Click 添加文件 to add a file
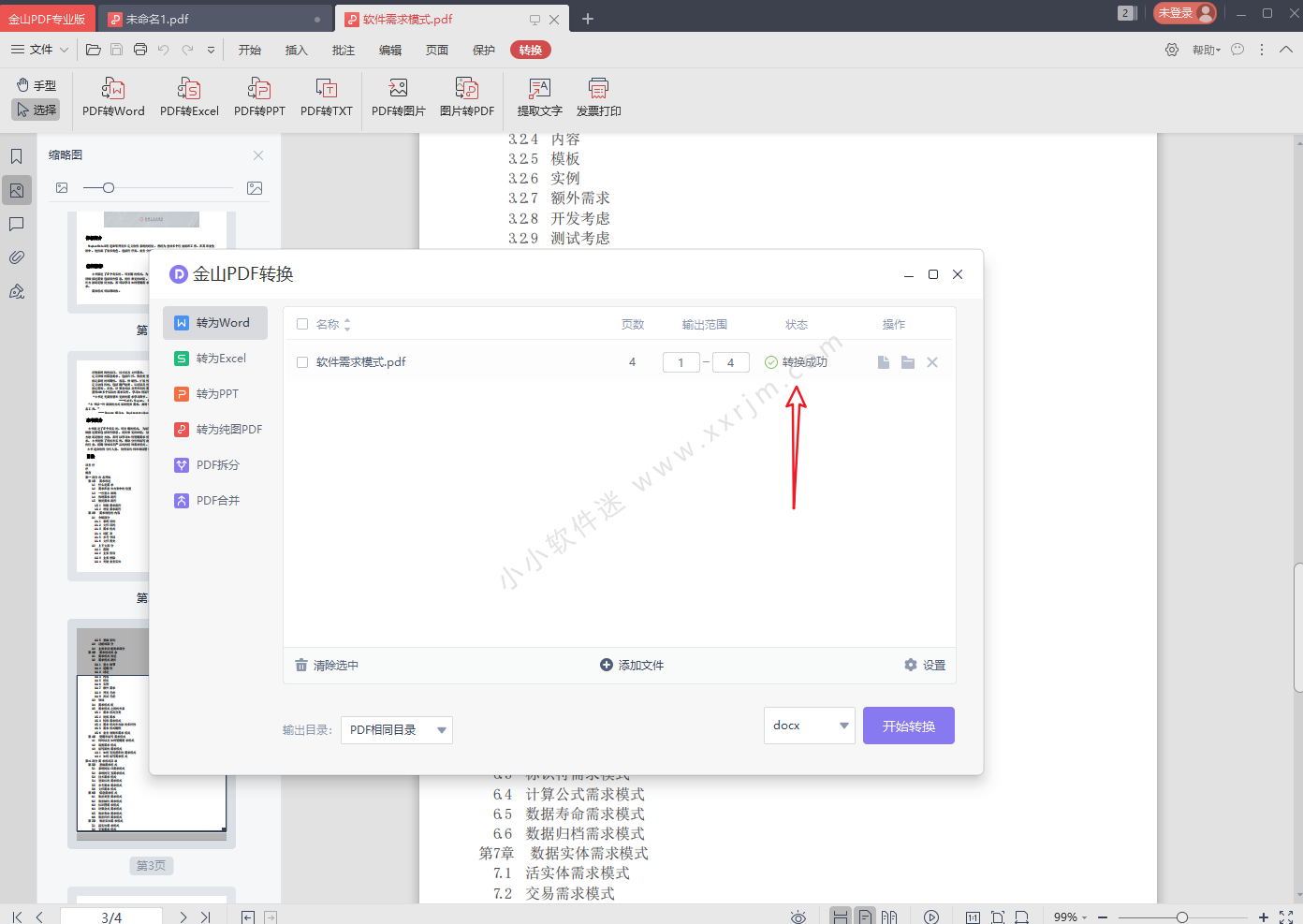The height and width of the screenshot is (924, 1303). [632, 666]
